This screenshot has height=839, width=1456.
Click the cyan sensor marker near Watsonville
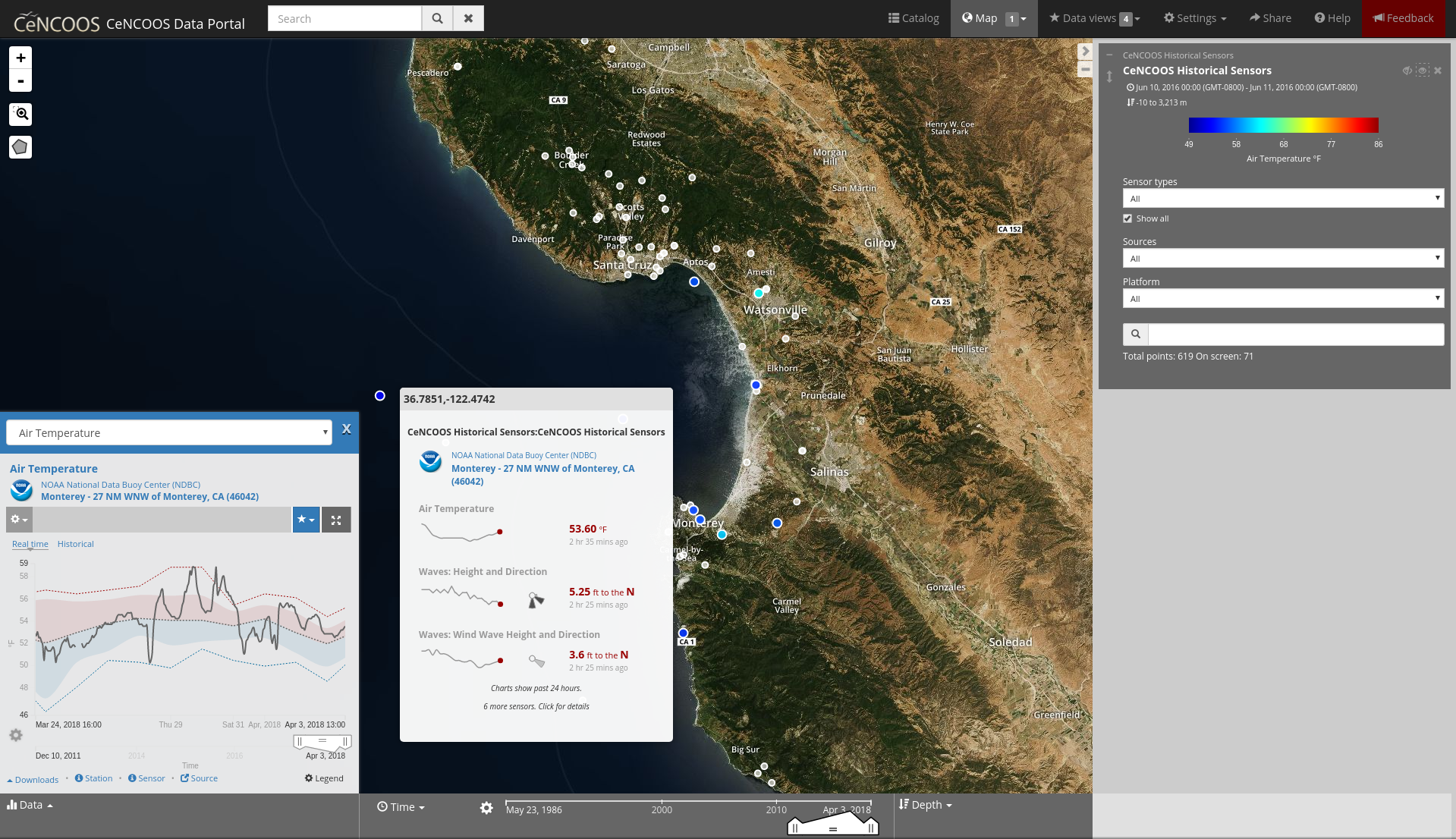tap(758, 294)
